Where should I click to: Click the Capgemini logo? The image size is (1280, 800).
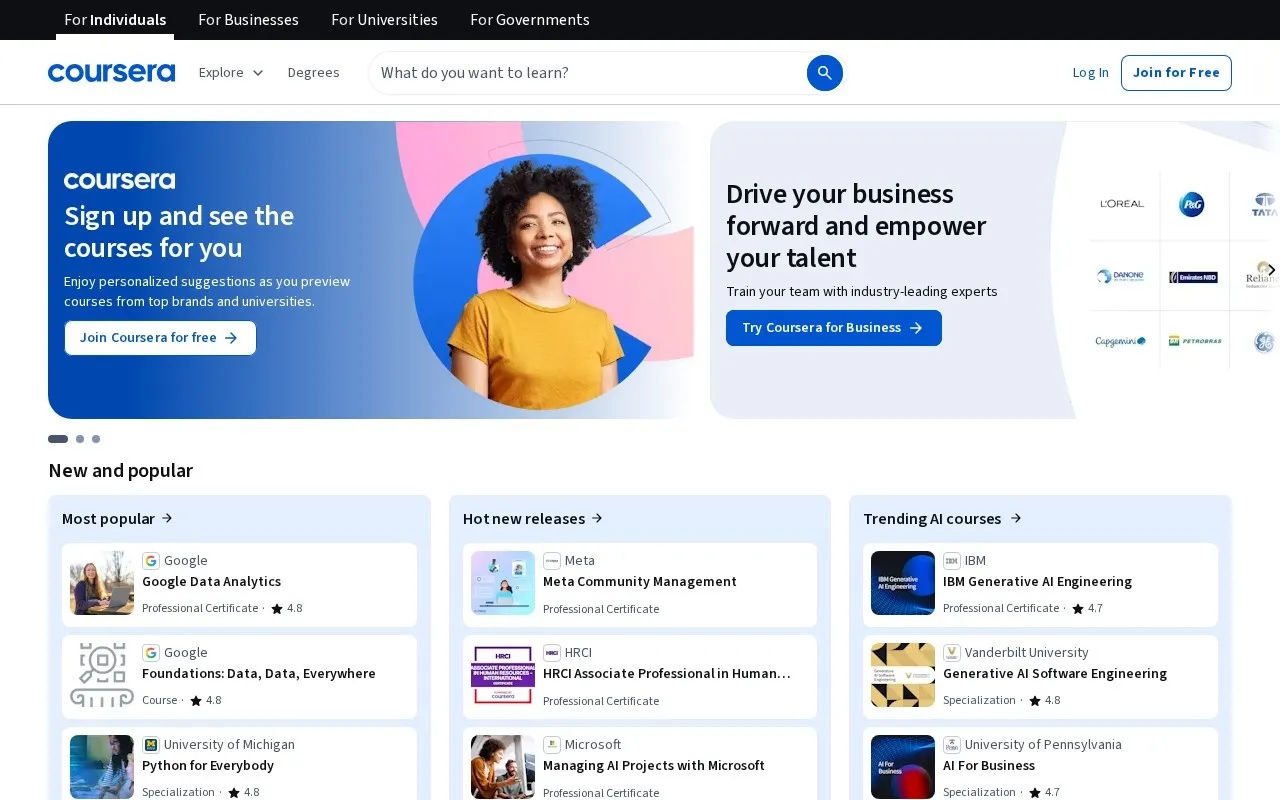(x=1120, y=341)
